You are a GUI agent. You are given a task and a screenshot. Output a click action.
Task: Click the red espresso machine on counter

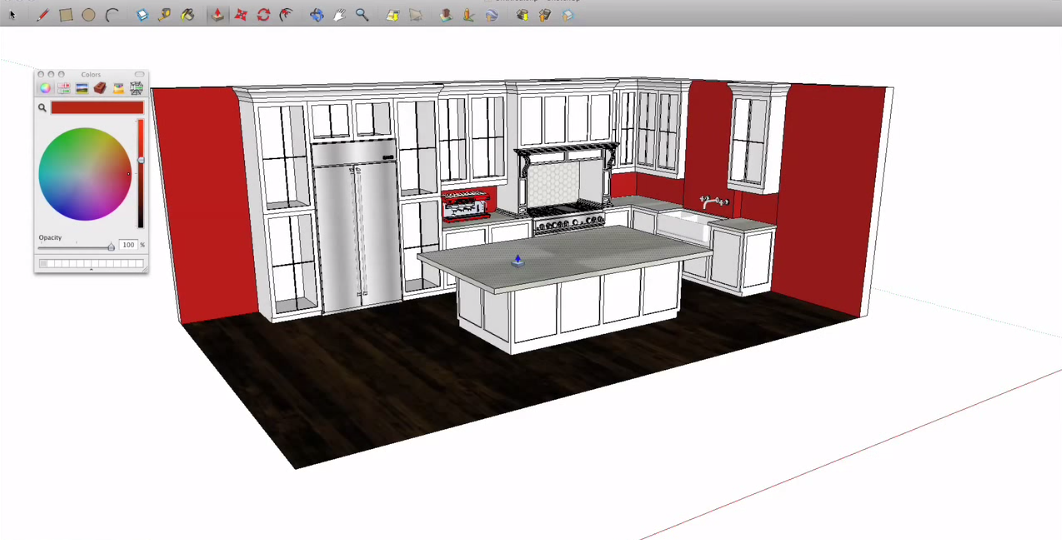coord(465,205)
